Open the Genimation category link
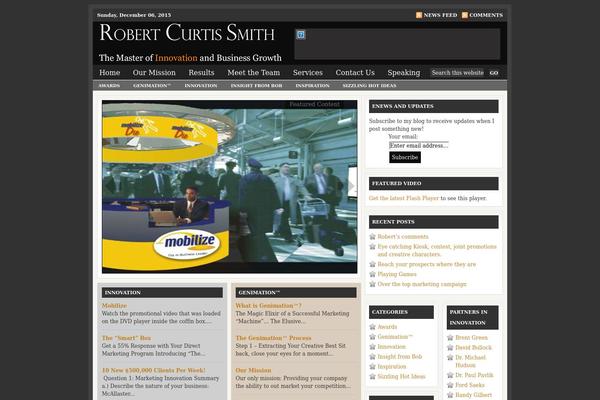 point(395,337)
